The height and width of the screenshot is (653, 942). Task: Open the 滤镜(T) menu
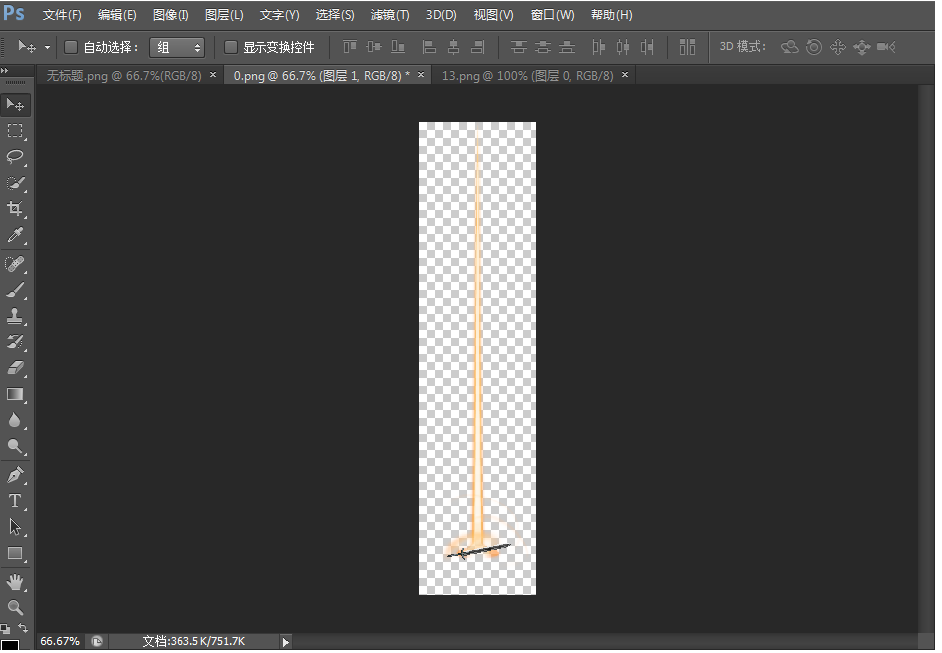[x=390, y=15]
